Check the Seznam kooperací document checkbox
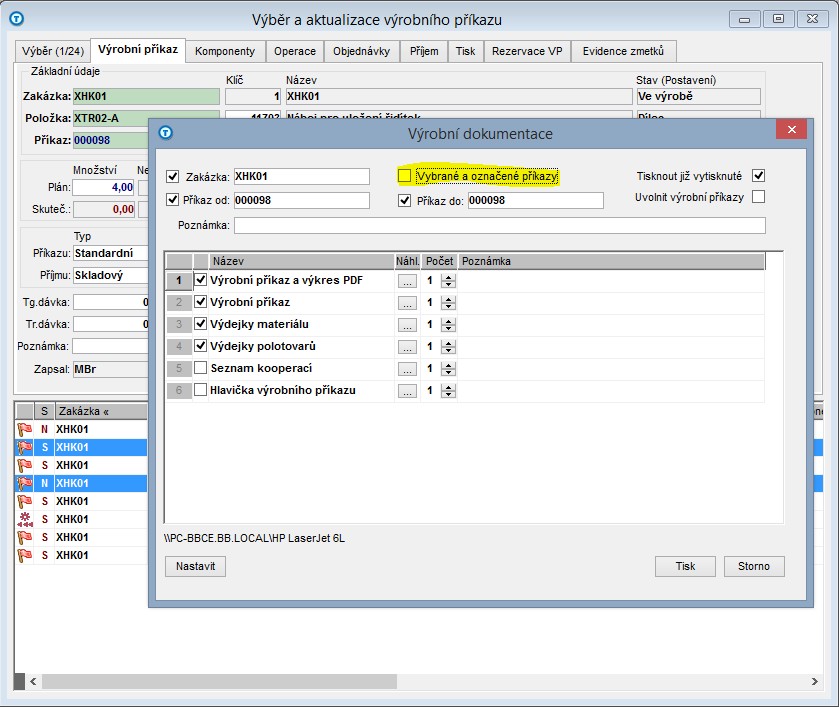Viewport: 839px width, 707px height. click(x=200, y=368)
